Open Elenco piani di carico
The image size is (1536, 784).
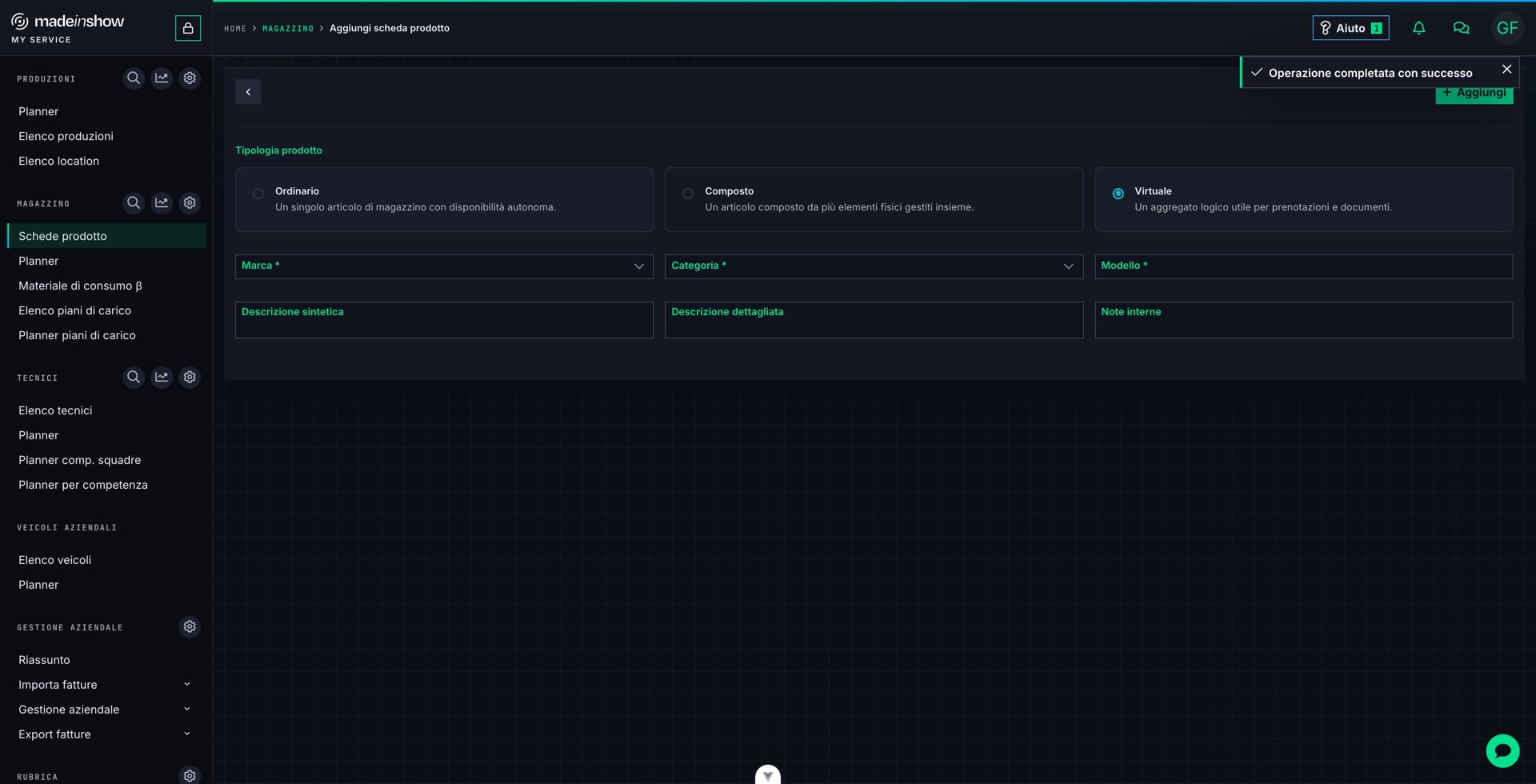coord(74,310)
